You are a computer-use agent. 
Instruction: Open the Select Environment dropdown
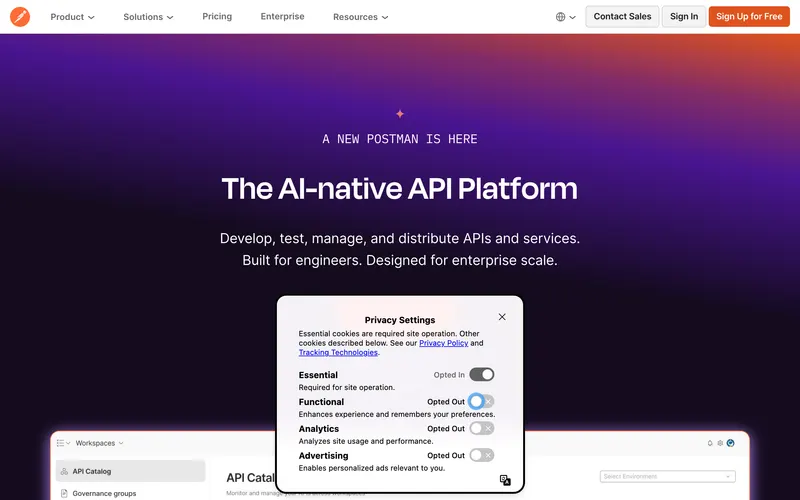pyautogui.click(x=667, y=477)
